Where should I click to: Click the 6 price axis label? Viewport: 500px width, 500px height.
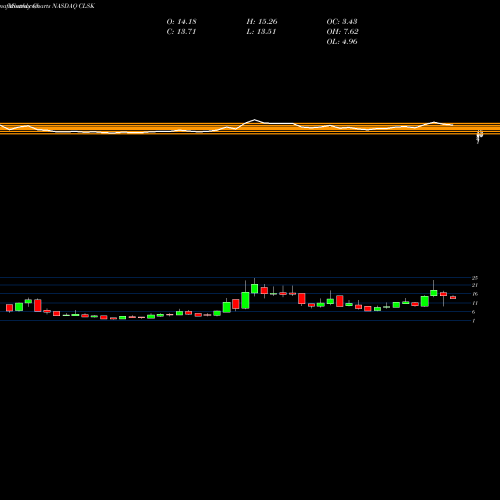tap(473, 312)
